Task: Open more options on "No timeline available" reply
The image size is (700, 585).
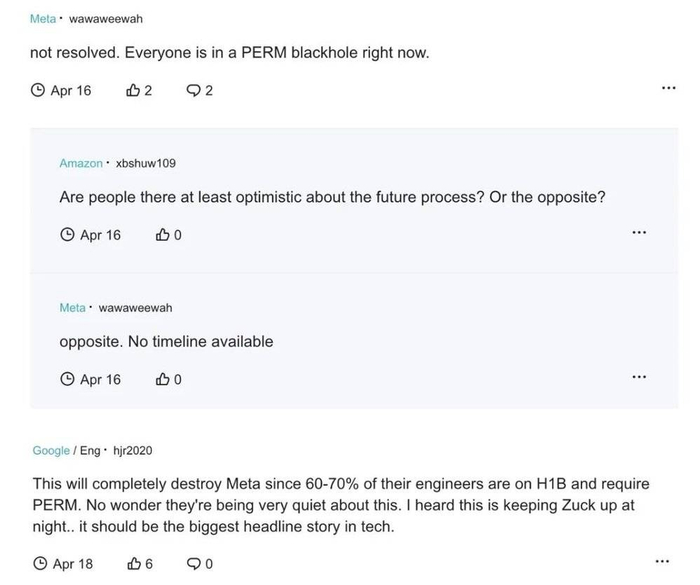Action: coord(639,377)
